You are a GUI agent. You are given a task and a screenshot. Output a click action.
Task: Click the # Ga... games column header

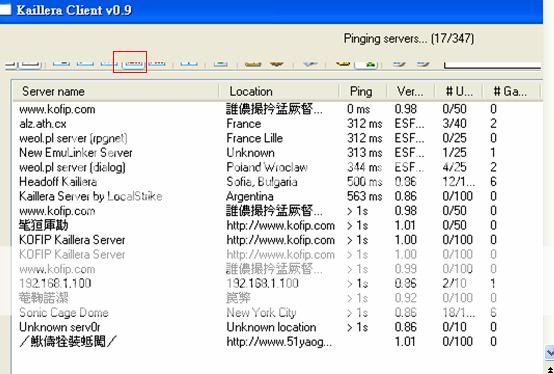click(511, 91)
